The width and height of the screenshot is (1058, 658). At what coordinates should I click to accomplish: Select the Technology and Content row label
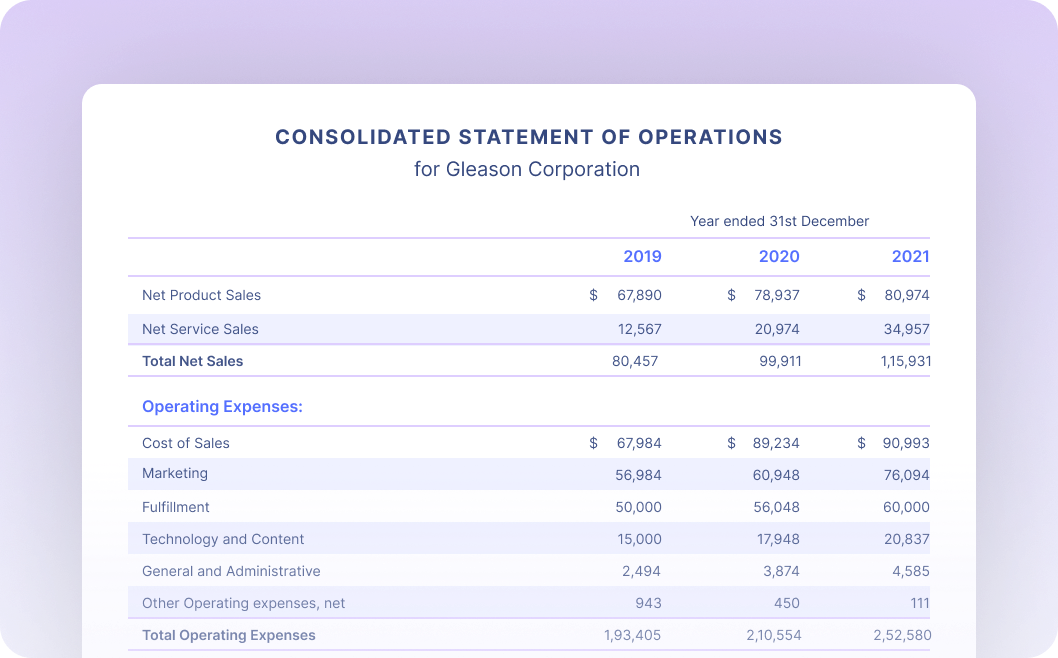[223, 539]
